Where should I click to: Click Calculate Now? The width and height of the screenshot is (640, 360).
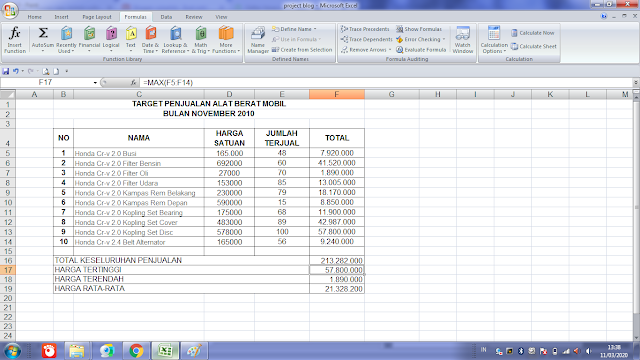tap(533, 33)
